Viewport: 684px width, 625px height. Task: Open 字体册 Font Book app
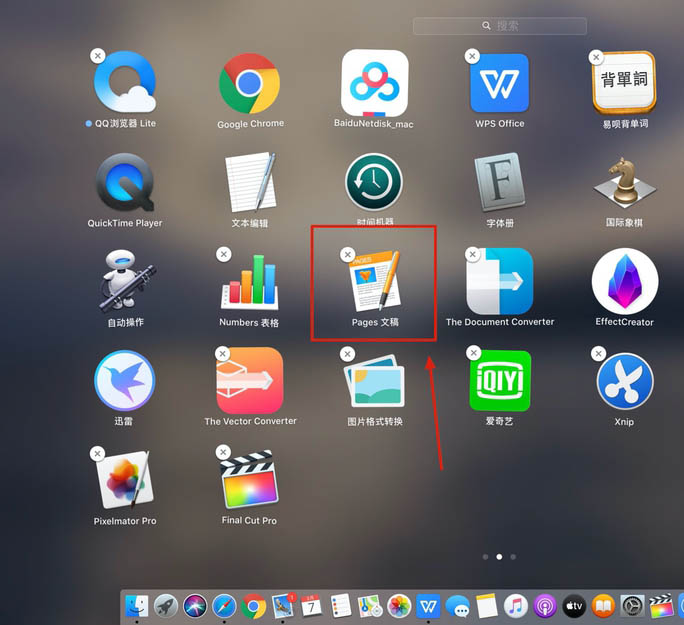tap(499, 182)
